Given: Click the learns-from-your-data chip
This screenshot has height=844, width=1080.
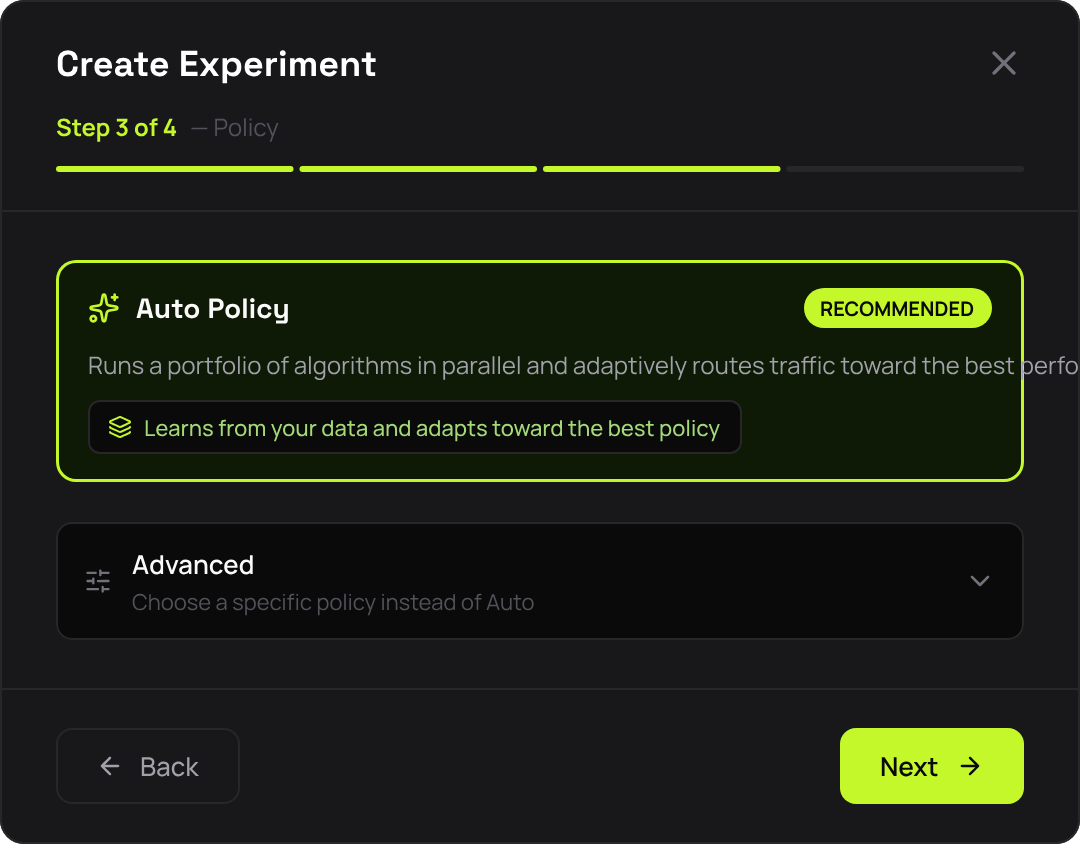Looking at the screenshot, I should [414, 427].
